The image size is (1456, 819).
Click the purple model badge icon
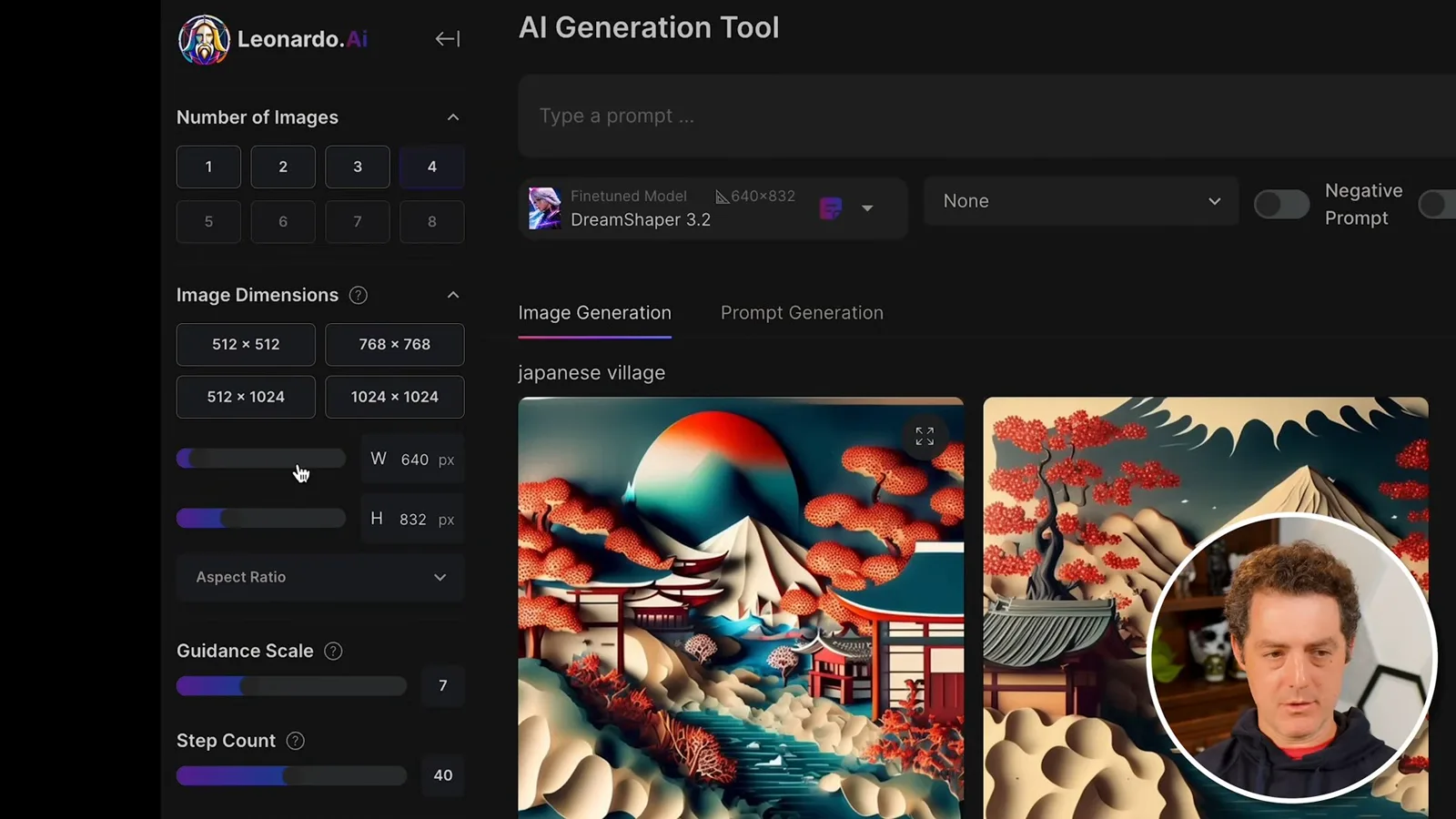[x=830, y=208]
